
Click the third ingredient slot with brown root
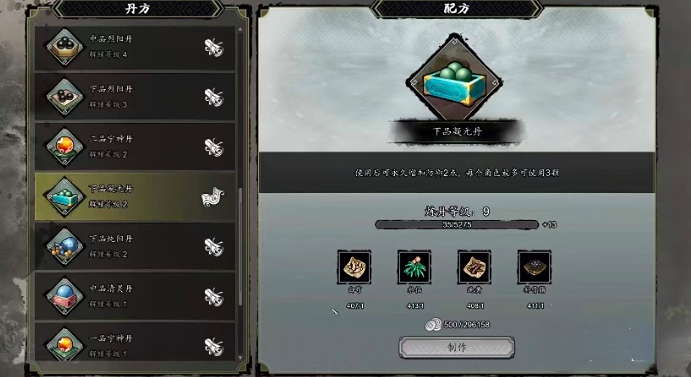pos(474,267)
